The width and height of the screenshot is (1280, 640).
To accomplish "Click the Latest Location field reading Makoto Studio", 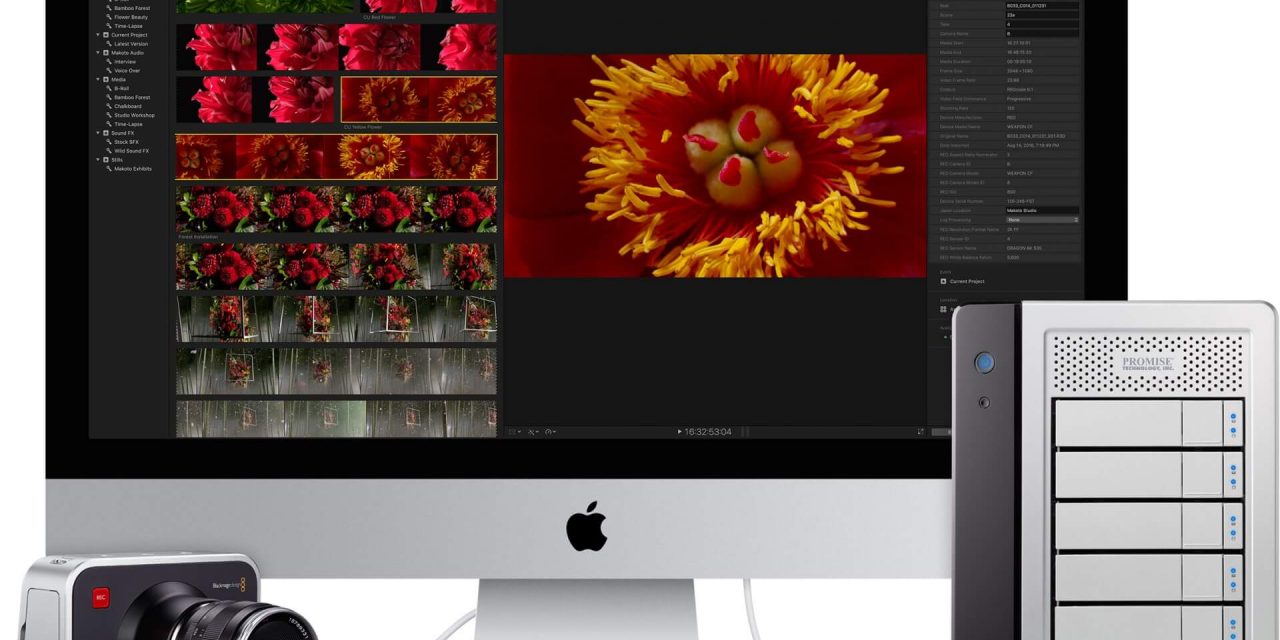I will click(x=1041, y=210).
